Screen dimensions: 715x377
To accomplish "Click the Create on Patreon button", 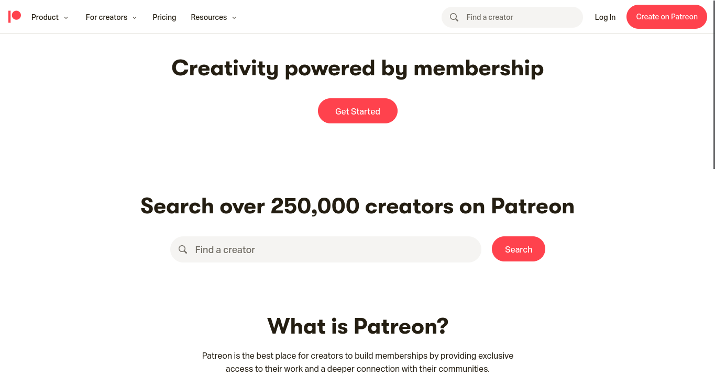I will click(x=667, y=17).
